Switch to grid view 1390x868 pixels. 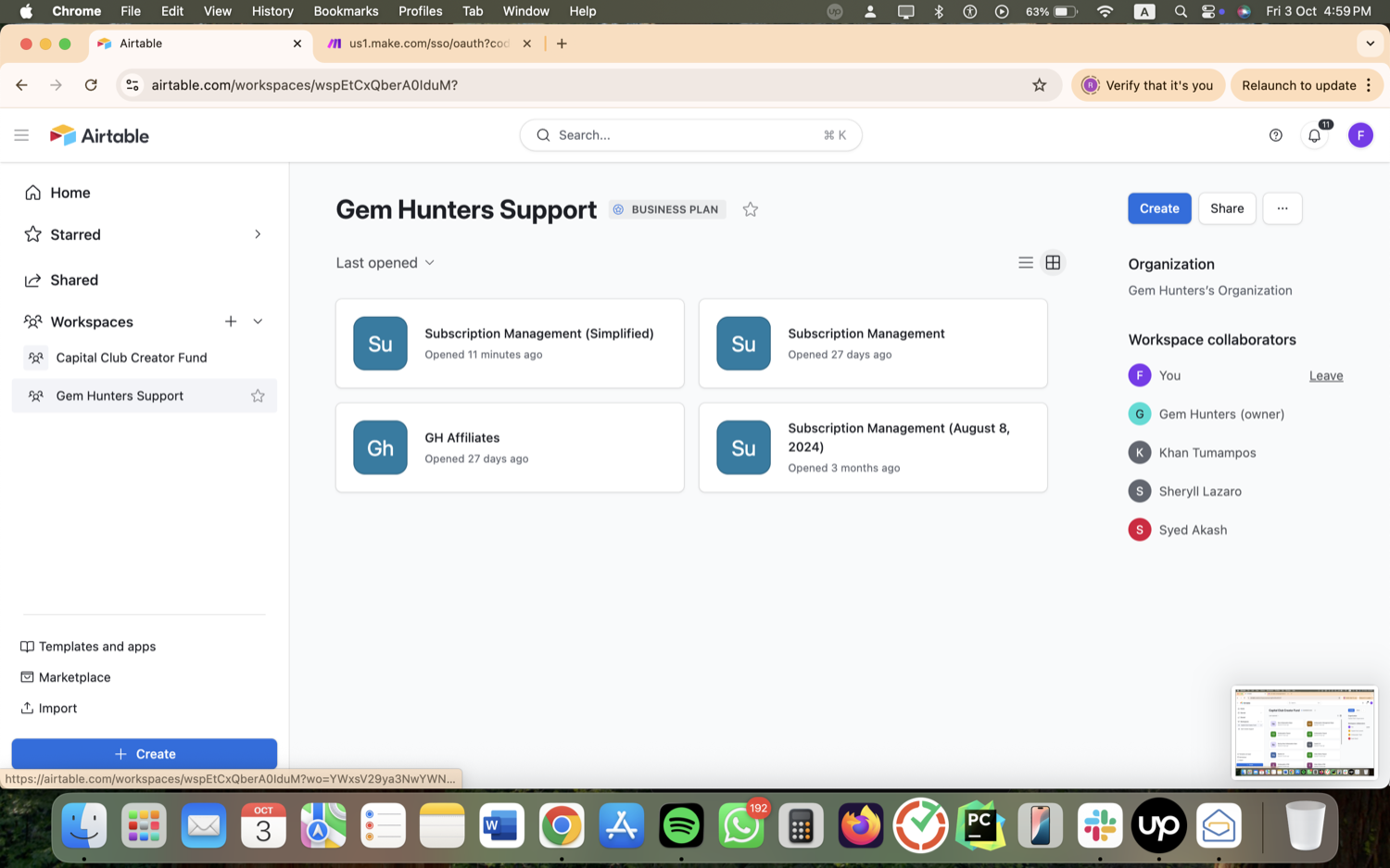1053,263
